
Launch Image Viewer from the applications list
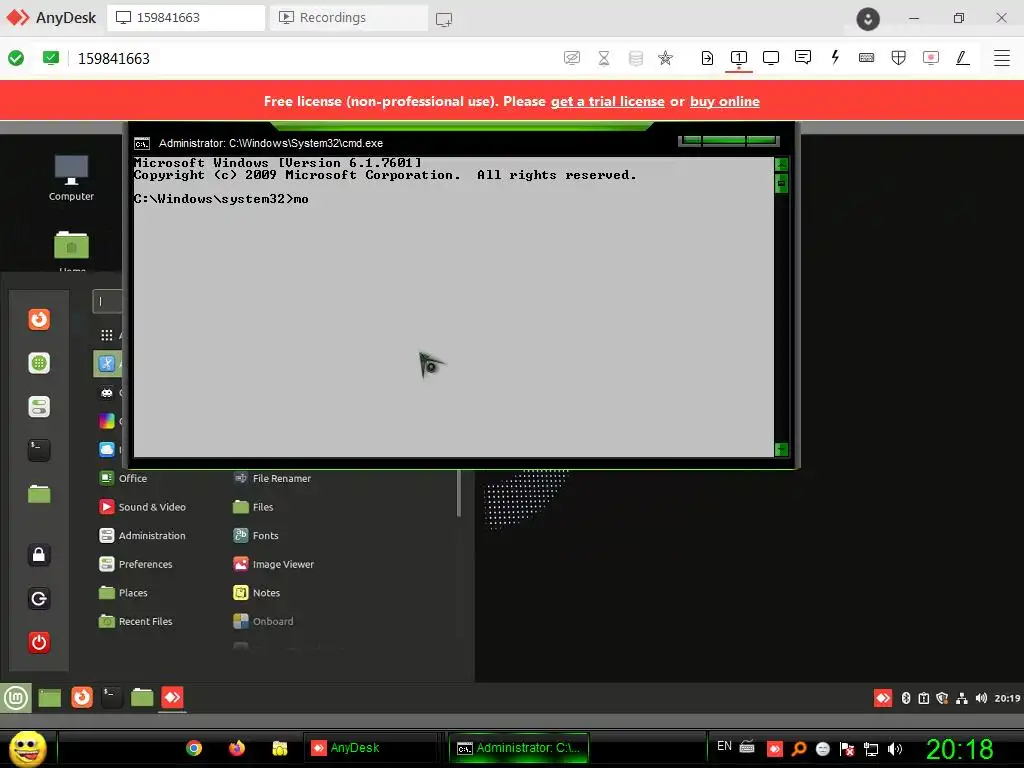274,564
